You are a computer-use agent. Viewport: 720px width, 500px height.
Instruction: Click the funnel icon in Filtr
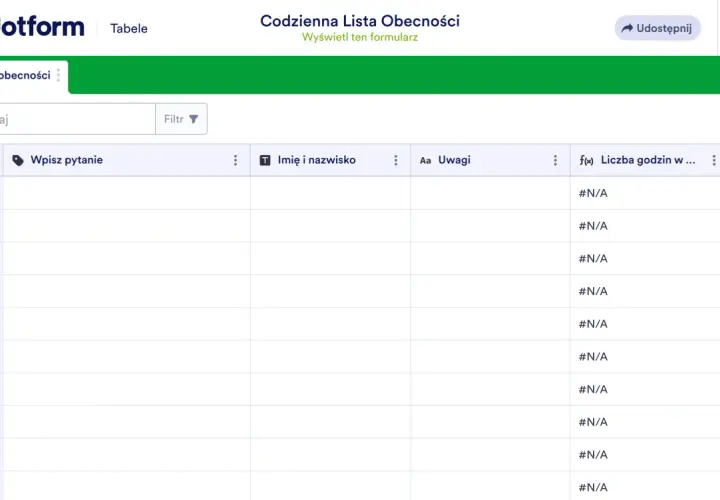click(194, 119)
